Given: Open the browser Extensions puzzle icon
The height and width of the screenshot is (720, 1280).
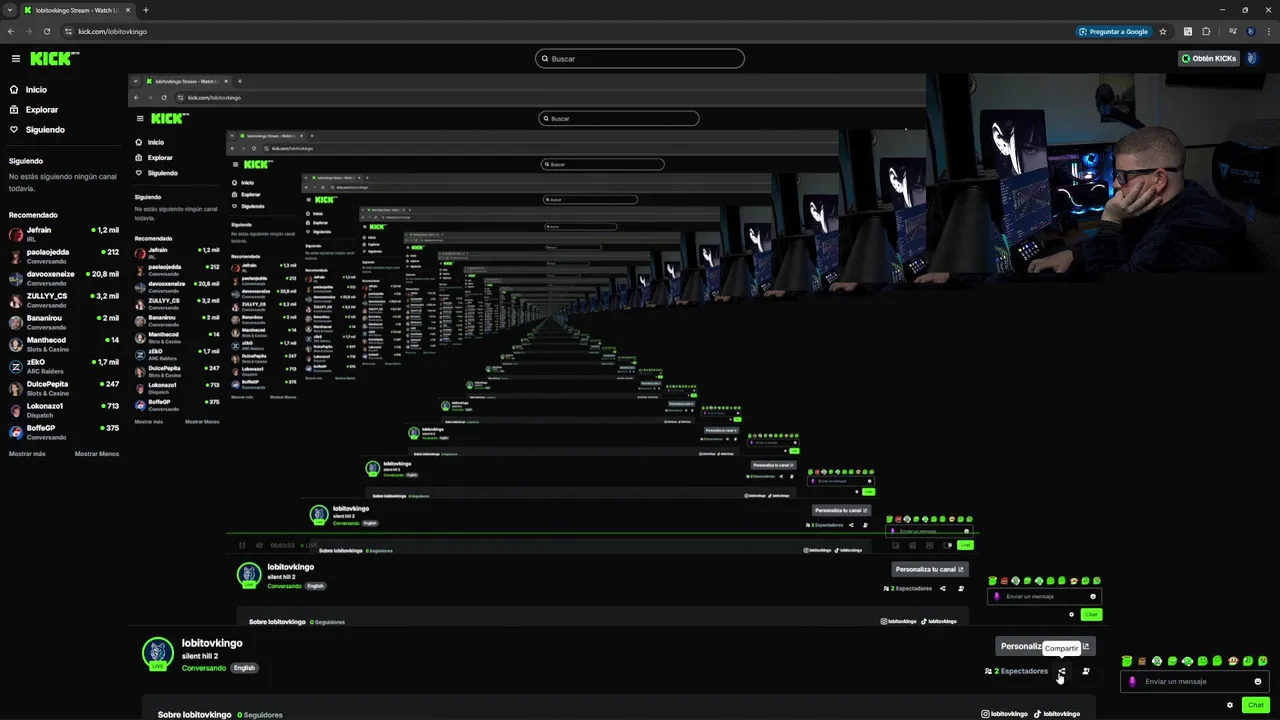Looking at the screenshot, I should (1207, 31).
